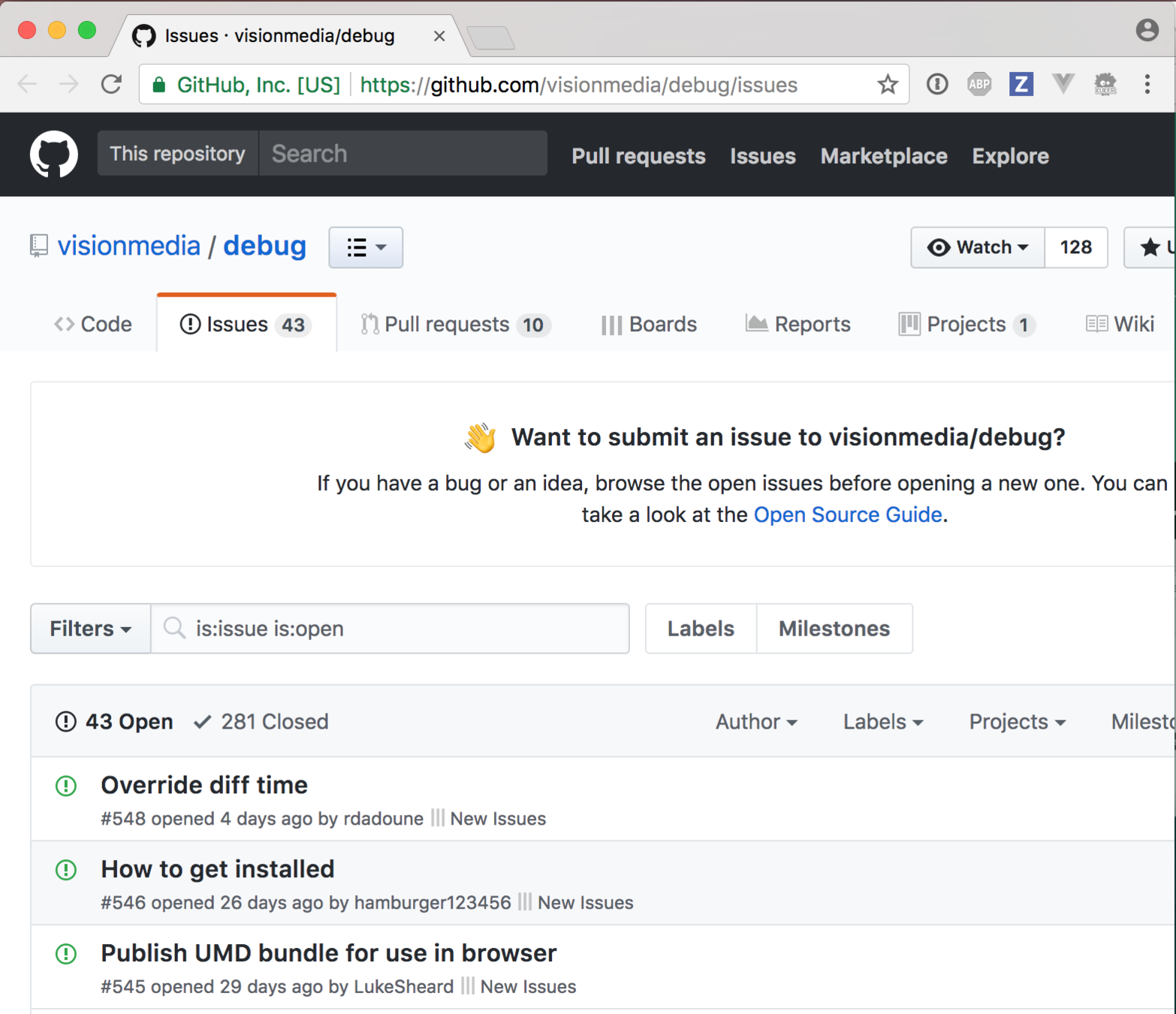Screen dimensions: 1176x1014
Task: Open the Reports tab
Action: pyautogui.click(x=798, y=324)
